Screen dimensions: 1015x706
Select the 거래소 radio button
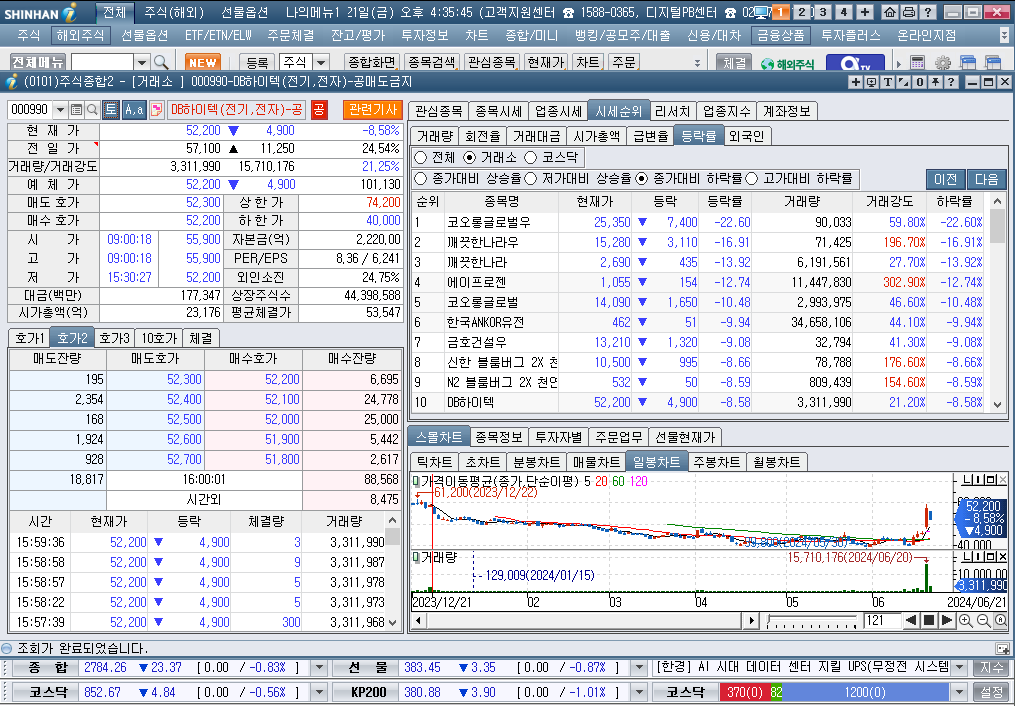[x=470, y=157]
